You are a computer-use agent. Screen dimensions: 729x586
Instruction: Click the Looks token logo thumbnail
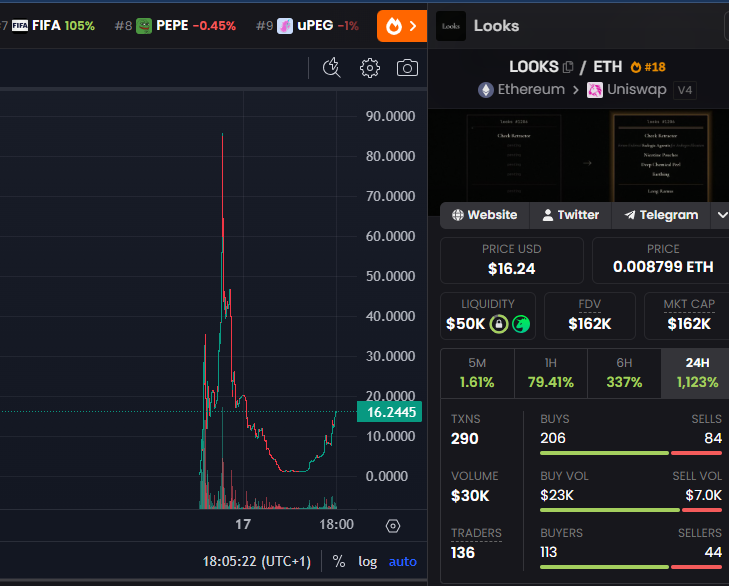coord(451,26)
